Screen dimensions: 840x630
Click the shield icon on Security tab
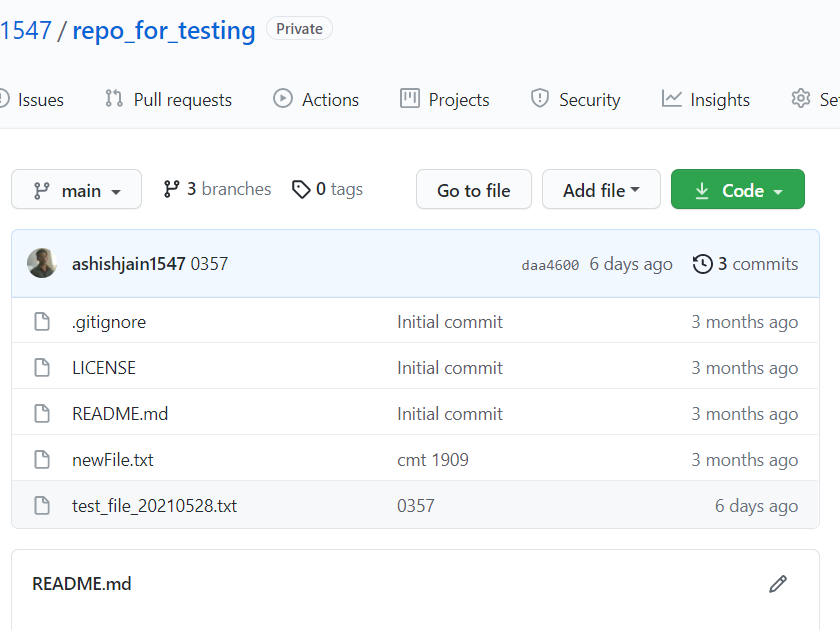click(x=540, y=98)
